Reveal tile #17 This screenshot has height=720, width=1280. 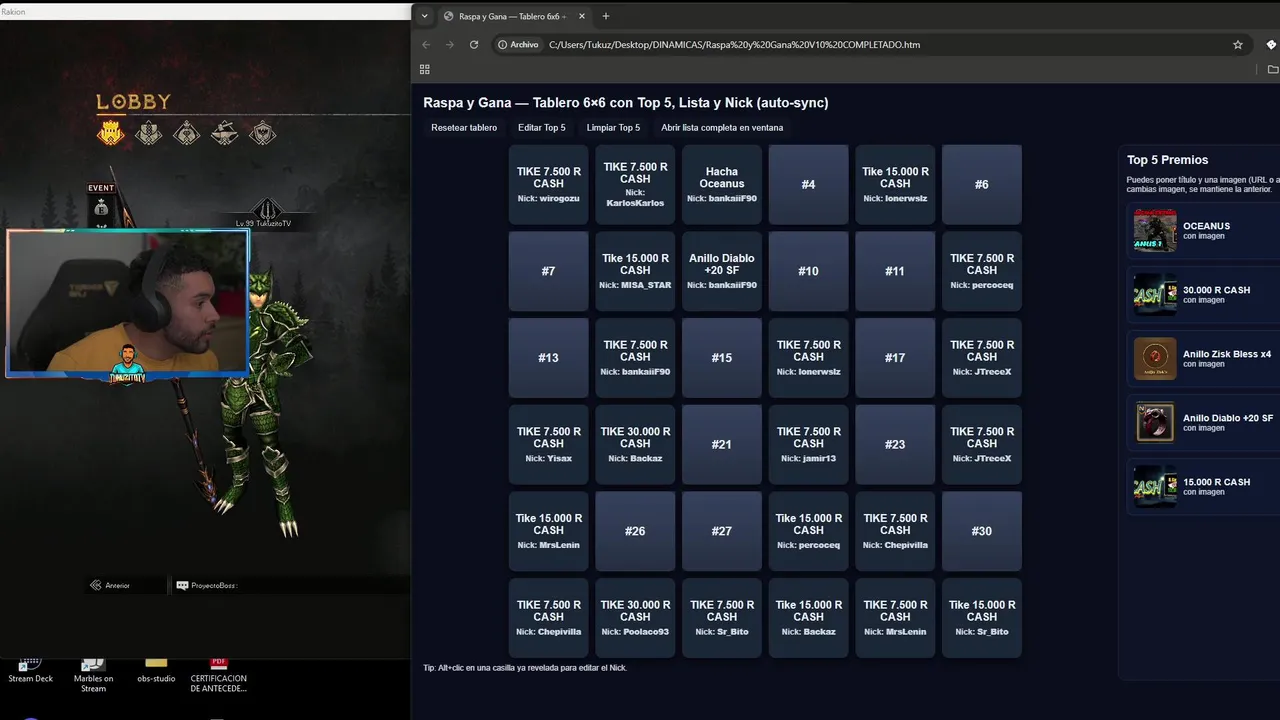pyautogui.click(x=895, y=358)
